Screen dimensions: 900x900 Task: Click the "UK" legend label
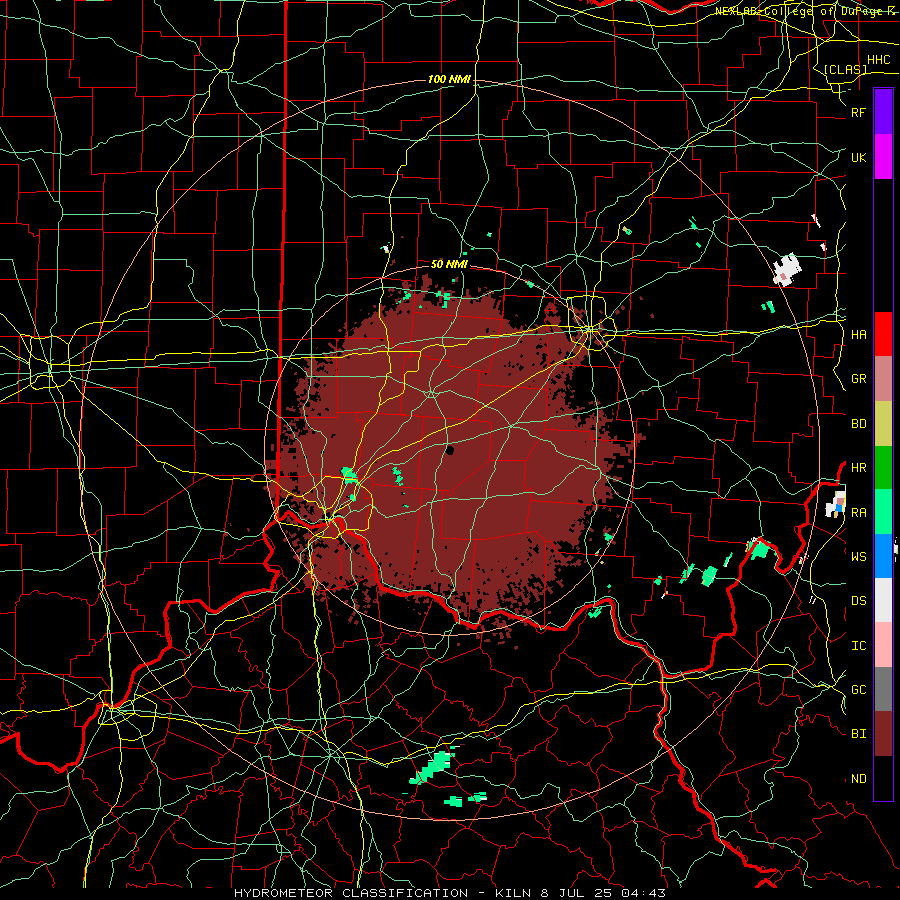click(858, 157)
